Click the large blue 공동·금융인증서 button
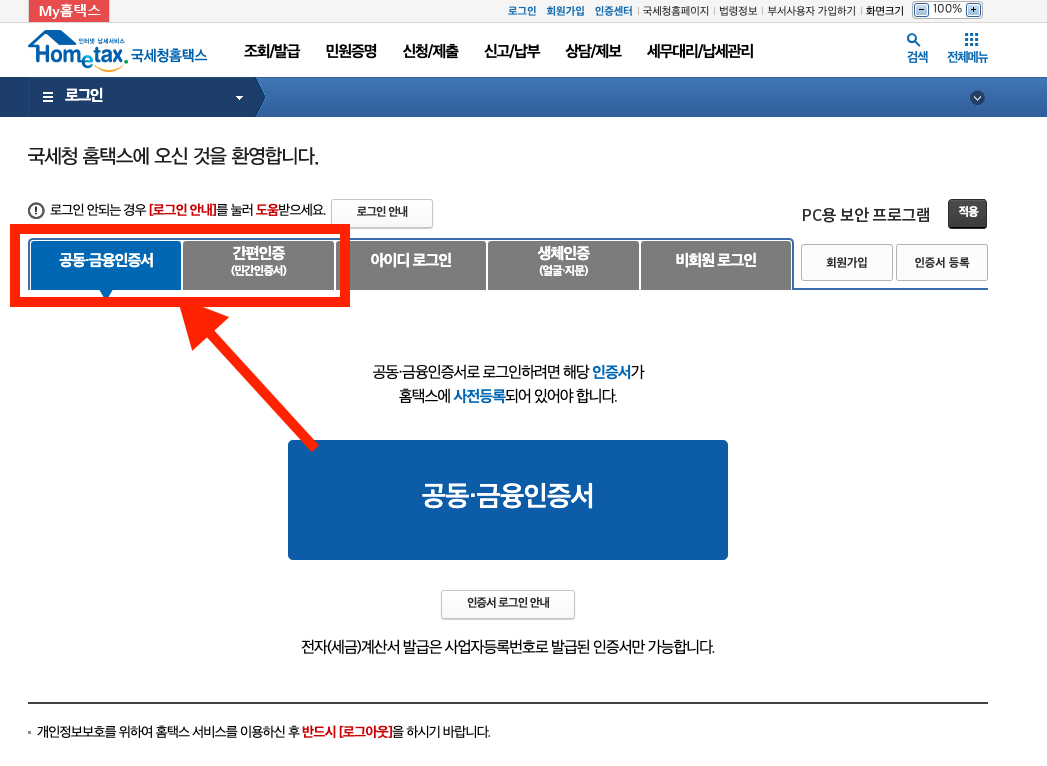1047x766 pixels. click(507, 500)
